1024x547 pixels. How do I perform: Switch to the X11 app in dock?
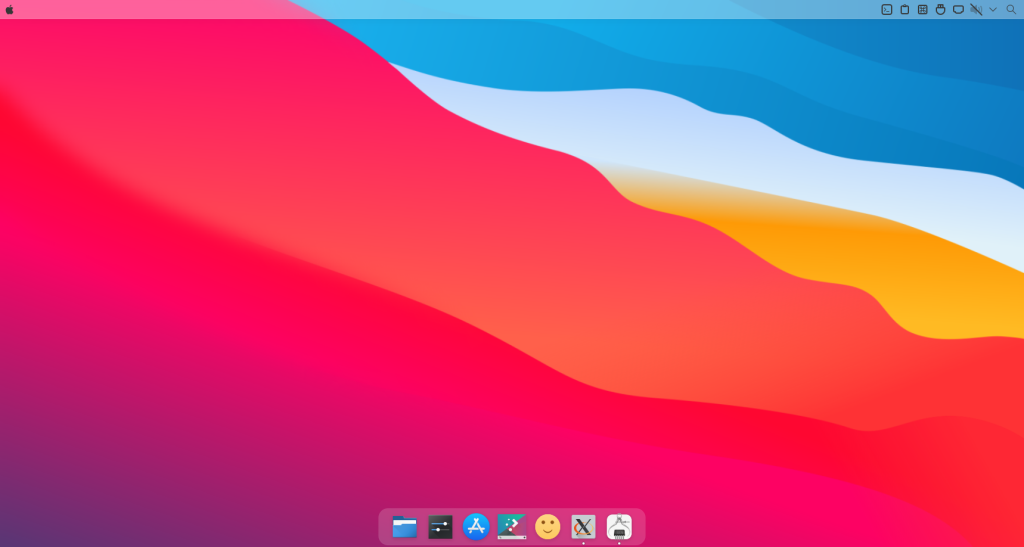[x=583, y=527]
